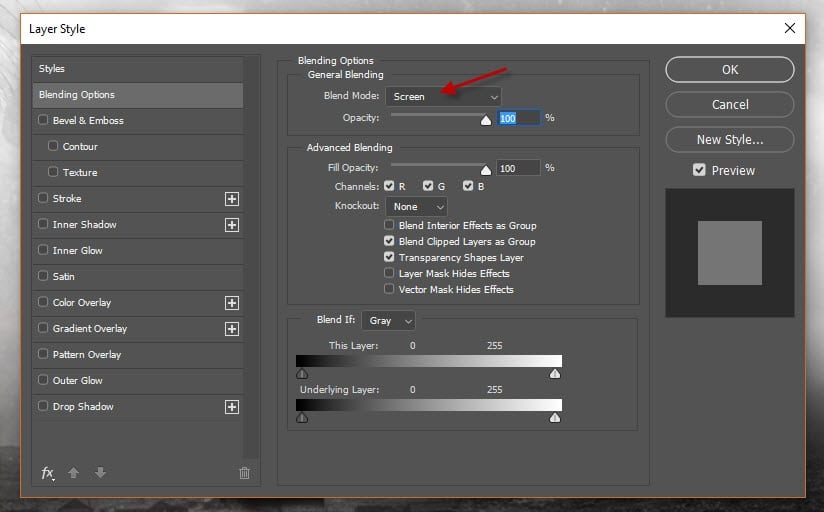Open the Blend Mode dropdown

(x=442, y=97)
